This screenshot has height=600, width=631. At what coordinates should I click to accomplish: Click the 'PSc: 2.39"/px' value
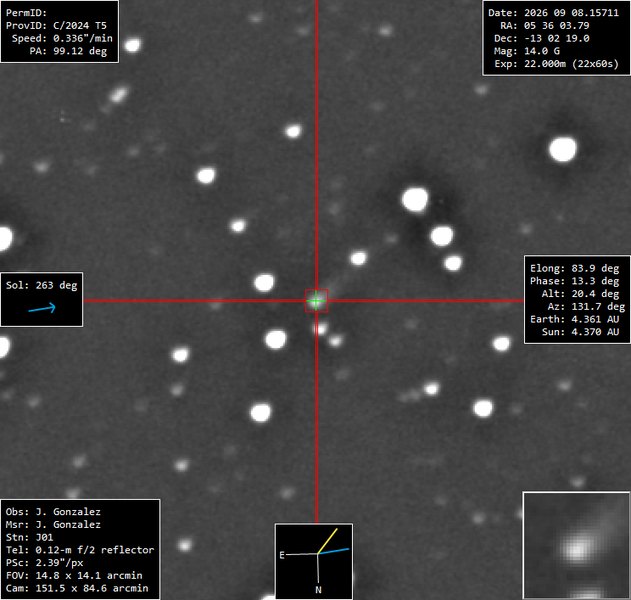pyautogui.click(x=44, y=563)
